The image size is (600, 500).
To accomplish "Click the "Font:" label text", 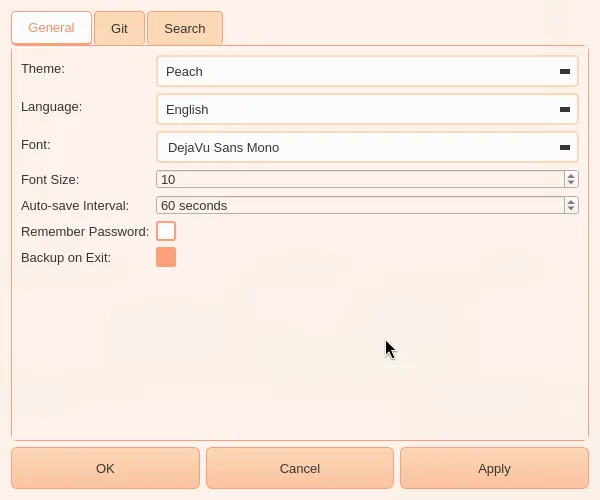I will pos(36,145).
